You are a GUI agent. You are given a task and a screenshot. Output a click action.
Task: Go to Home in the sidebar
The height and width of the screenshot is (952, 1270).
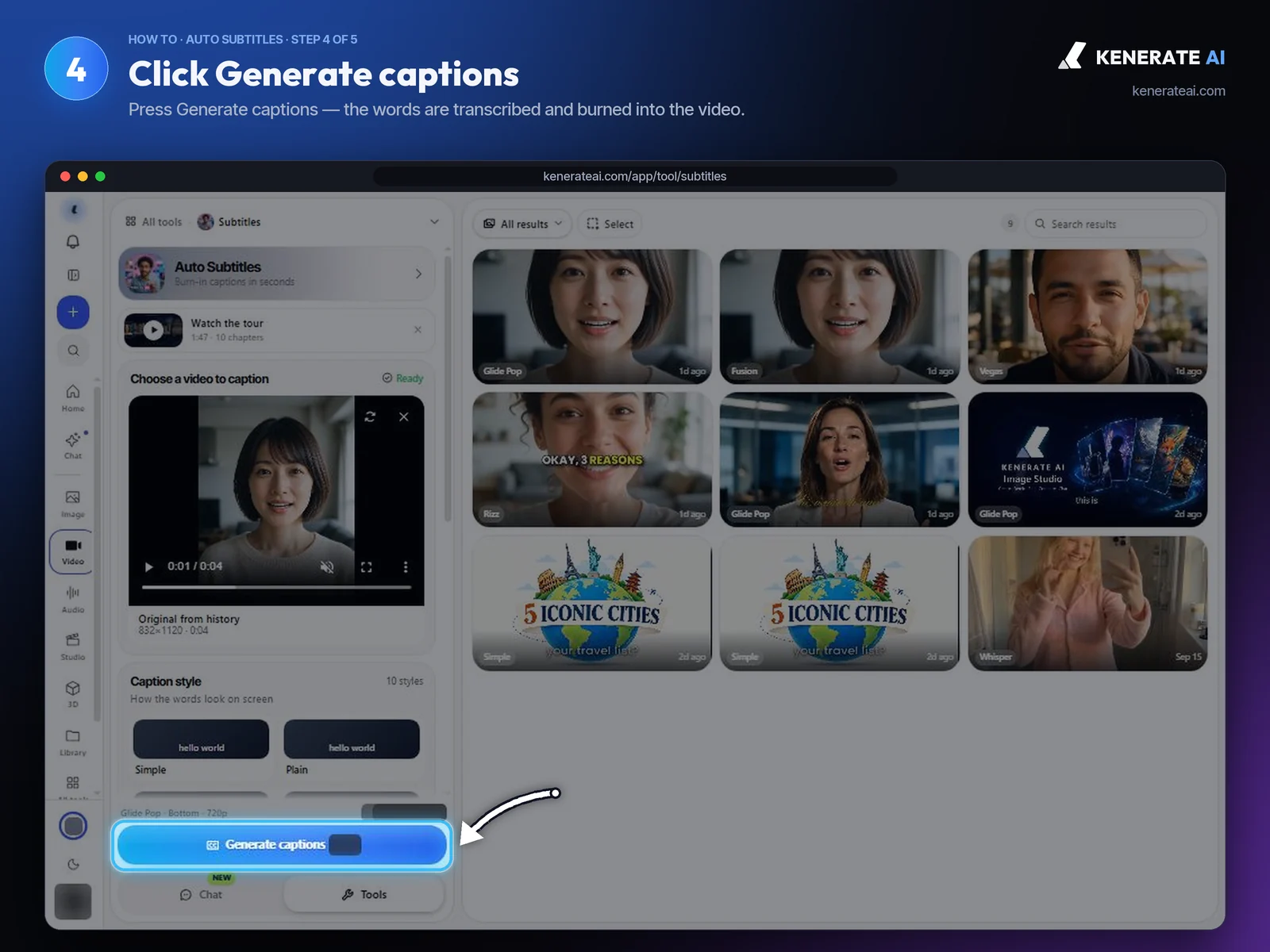[73, 397]
